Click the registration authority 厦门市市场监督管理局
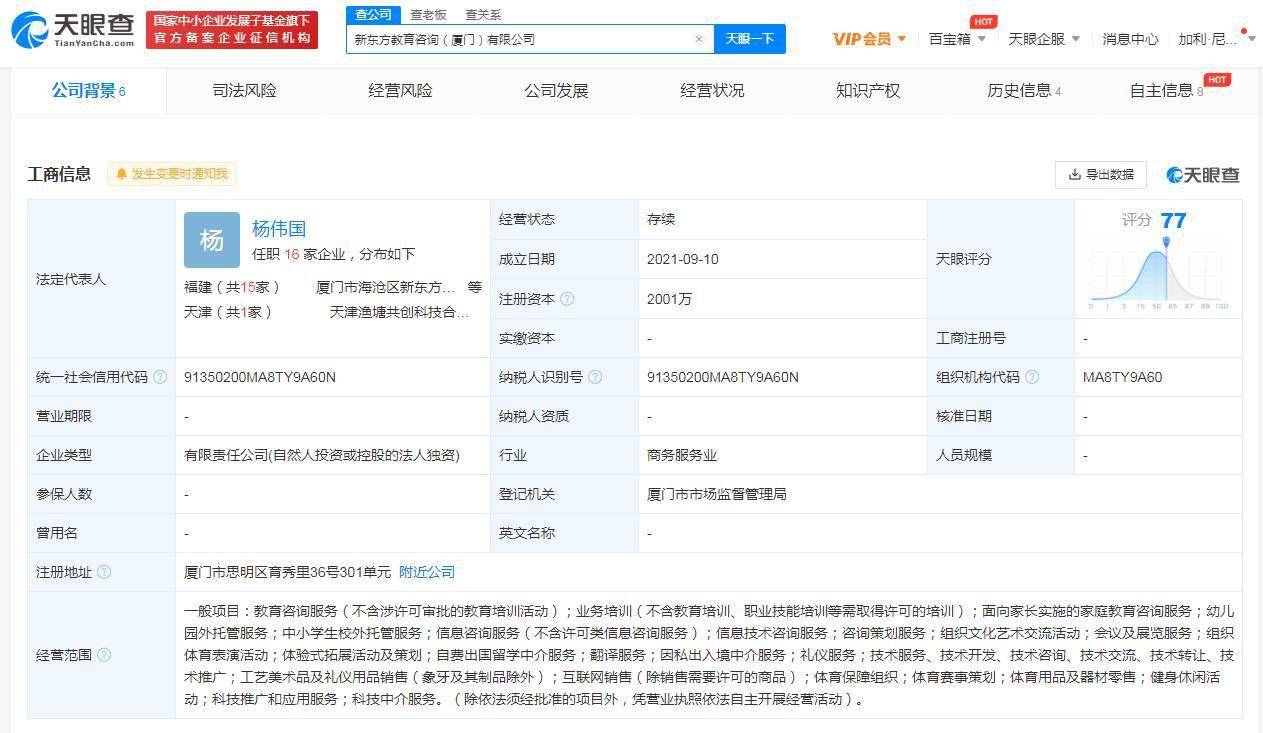 (x=717, y=494)
